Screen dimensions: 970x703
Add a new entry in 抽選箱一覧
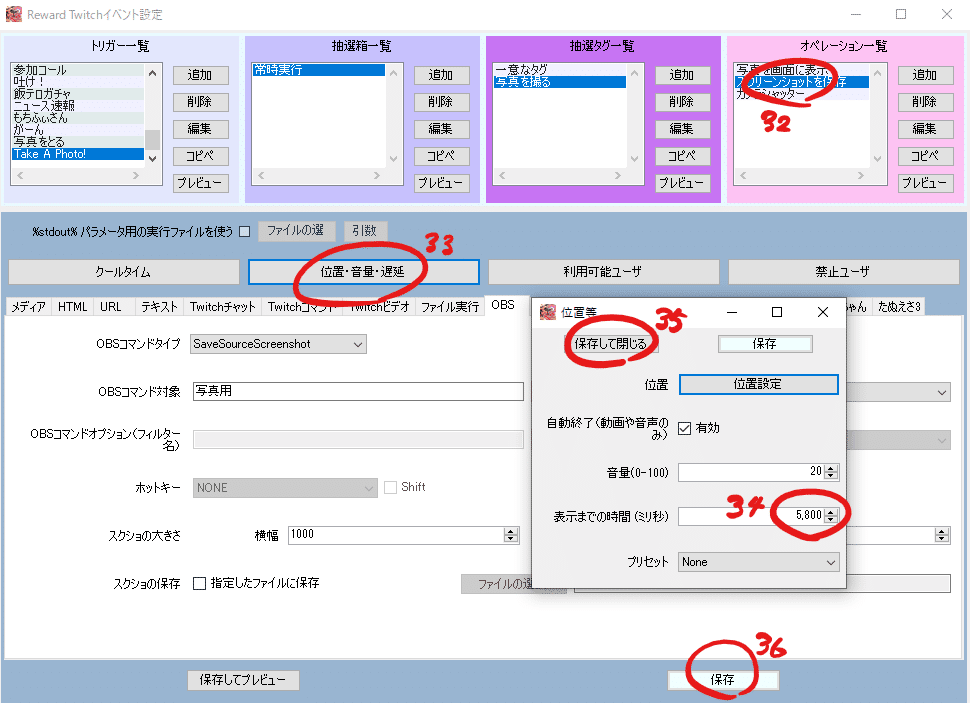coord(441,75)
